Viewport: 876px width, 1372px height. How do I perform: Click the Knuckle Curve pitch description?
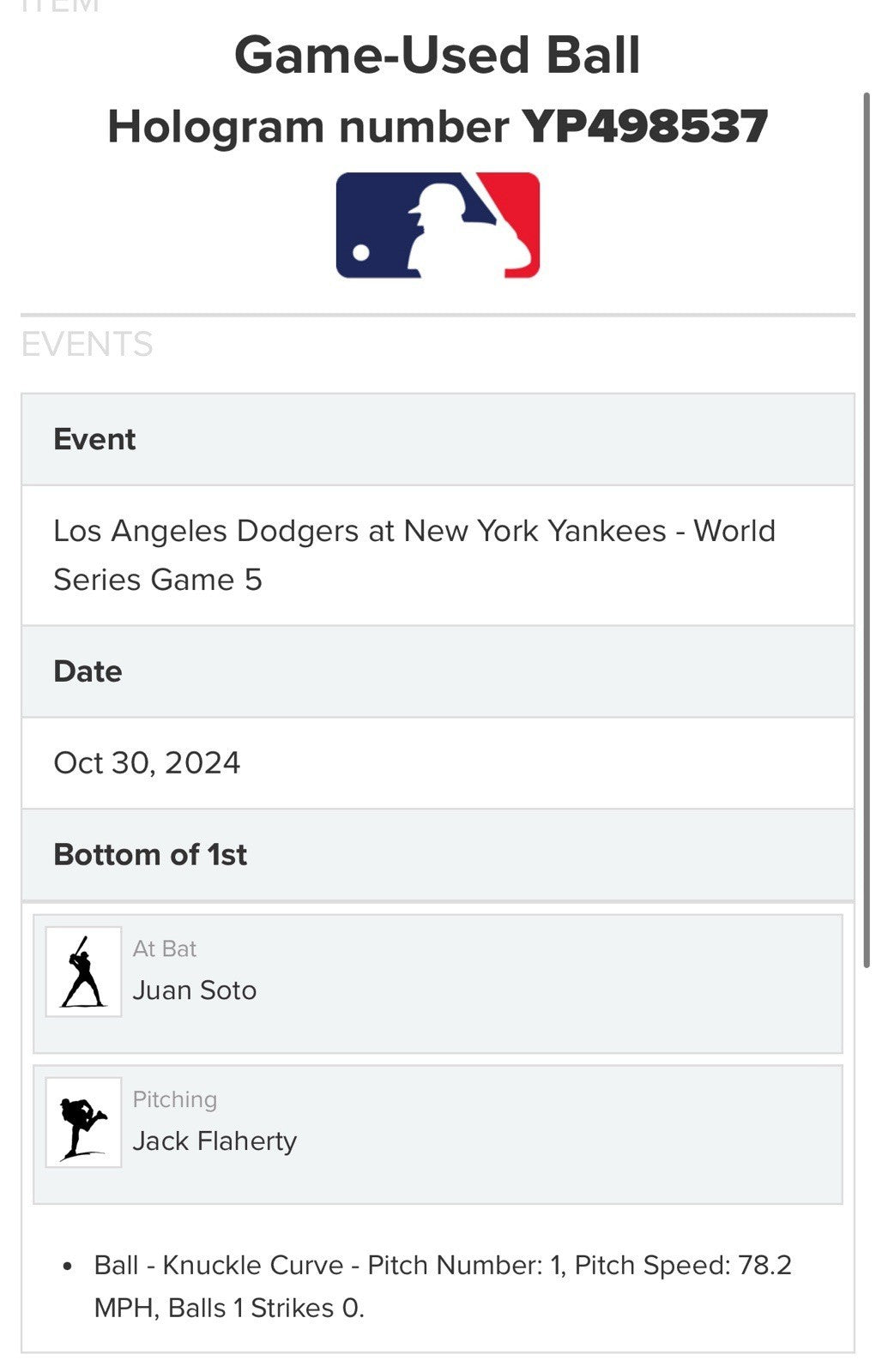(x=253, y=1265)
